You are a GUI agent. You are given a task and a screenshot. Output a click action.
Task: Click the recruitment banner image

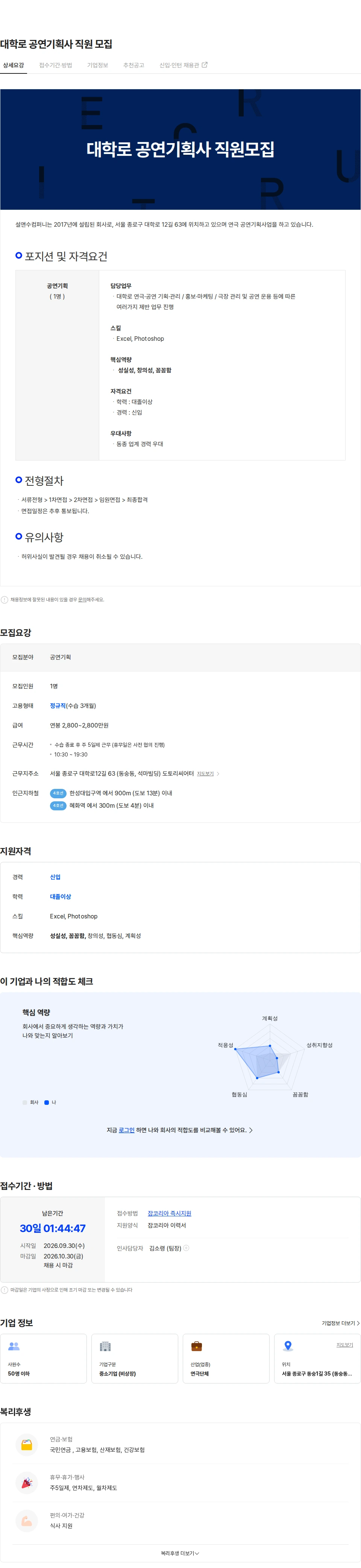click(180, 150)
